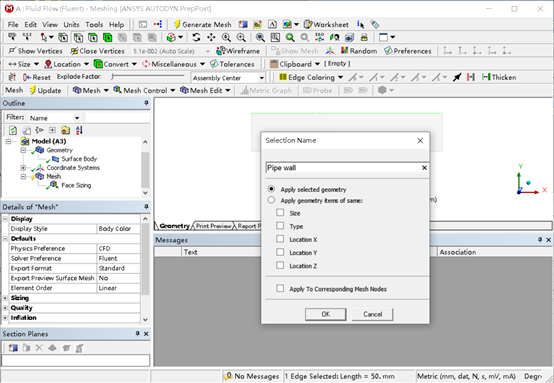Viewport: 554px width, 383px height.
Task: Click the Update lightning icon
Action: [x=33, y=90]
